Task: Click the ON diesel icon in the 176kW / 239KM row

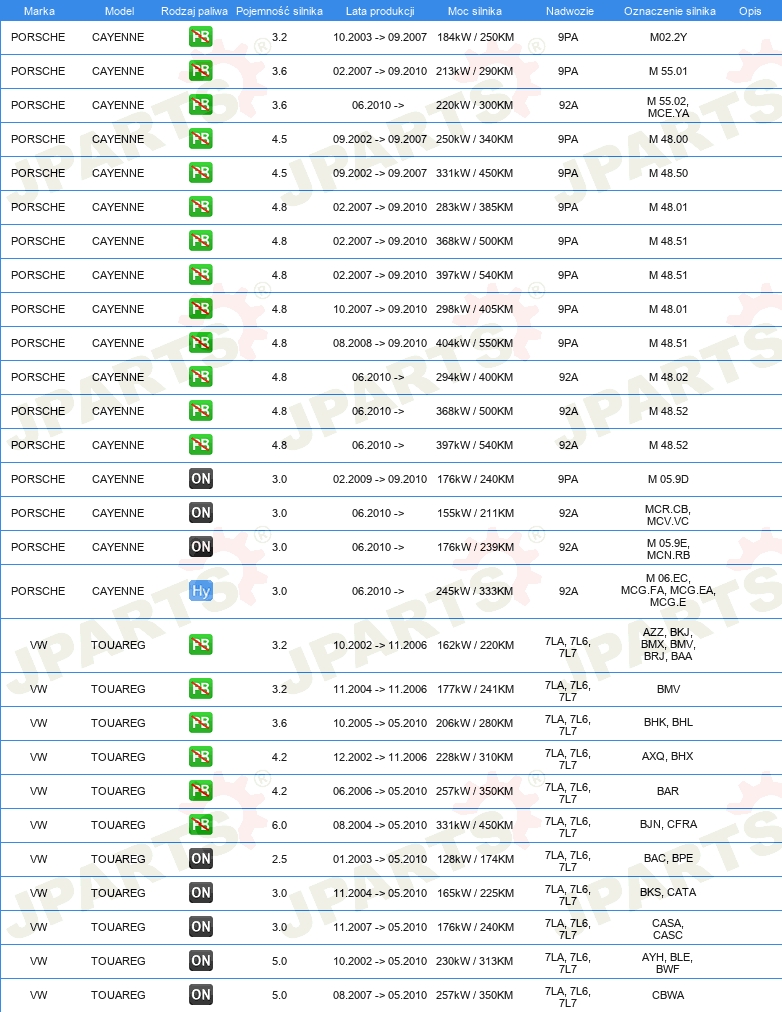Action: pyautogui.click(x=201, y=547)
